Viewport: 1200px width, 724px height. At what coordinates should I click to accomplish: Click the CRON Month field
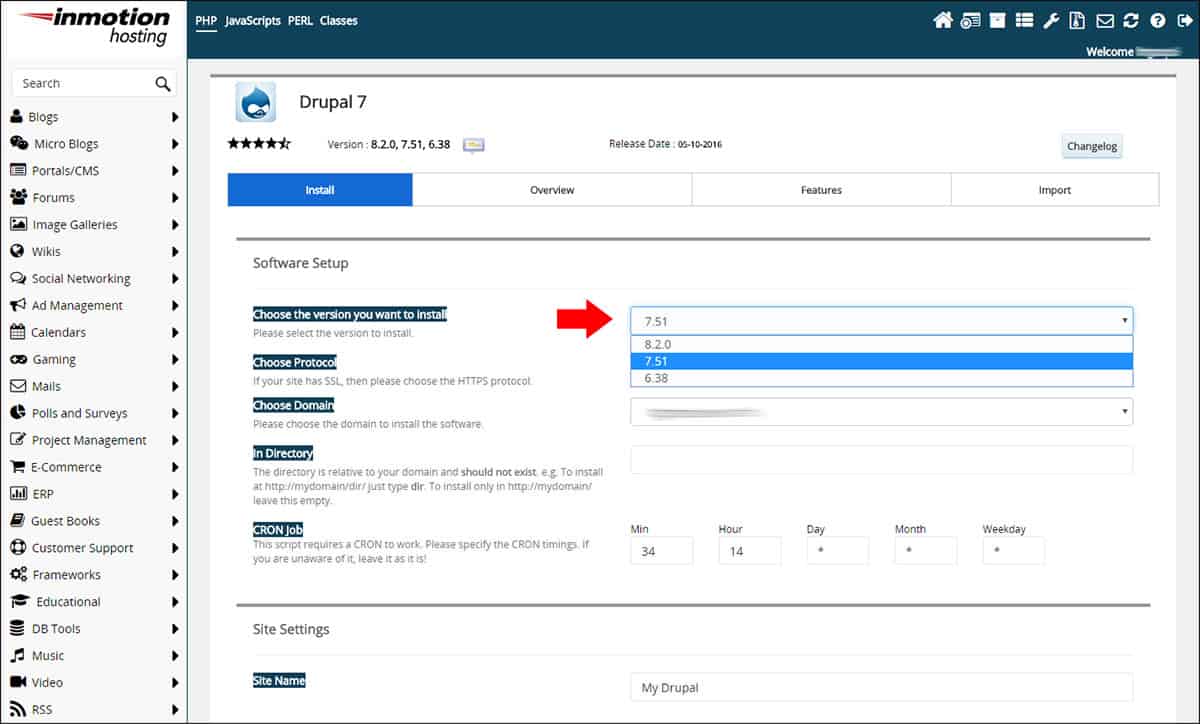pyautogui.click(x=925, y=551)
